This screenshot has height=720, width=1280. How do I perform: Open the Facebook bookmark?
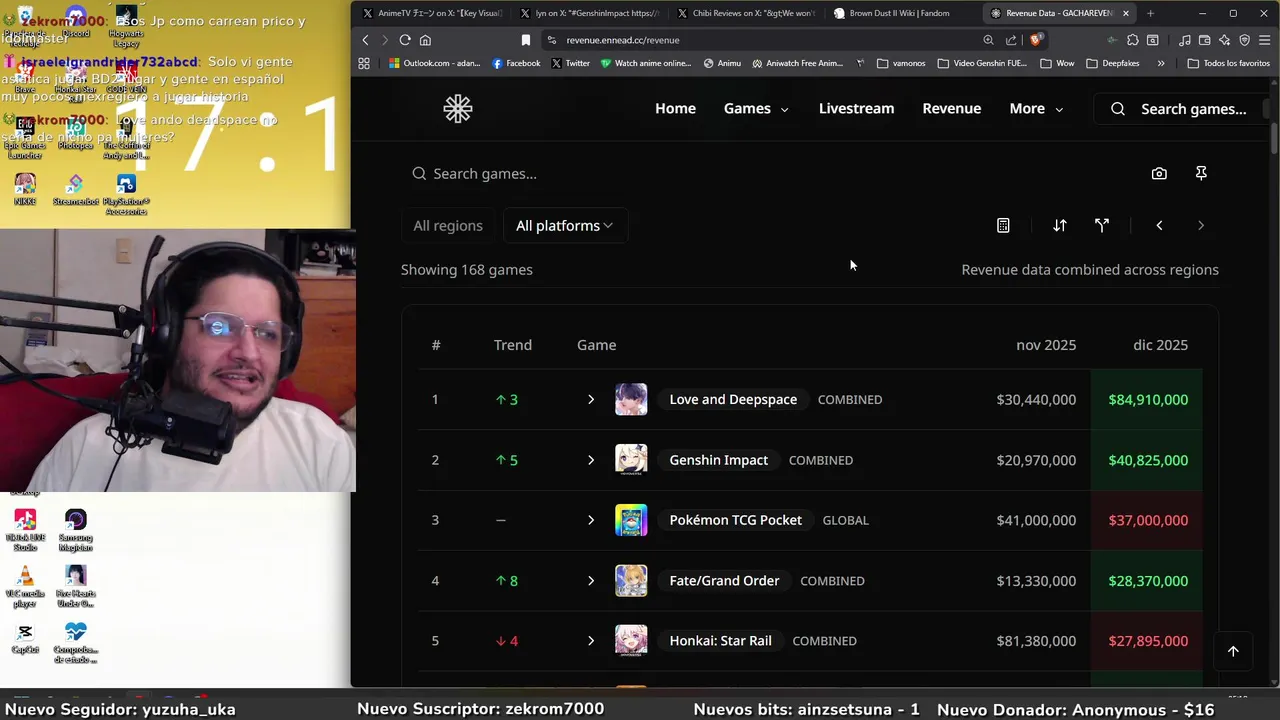click(x=516, y=63)
